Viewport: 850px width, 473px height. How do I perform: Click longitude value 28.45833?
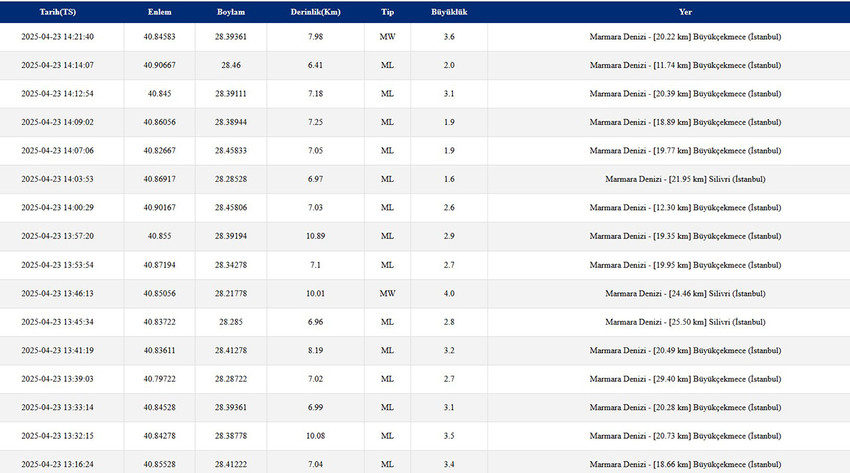(231, 151)
